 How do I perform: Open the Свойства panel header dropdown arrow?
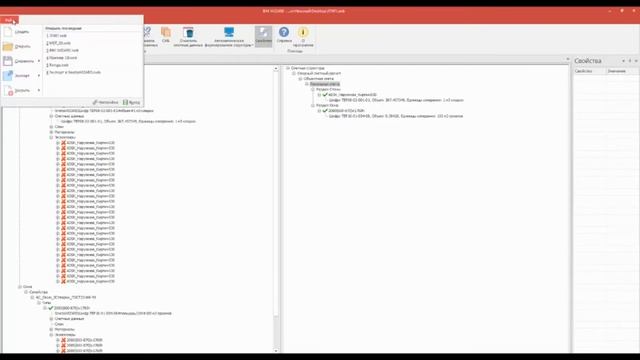(x=623, y=61)
